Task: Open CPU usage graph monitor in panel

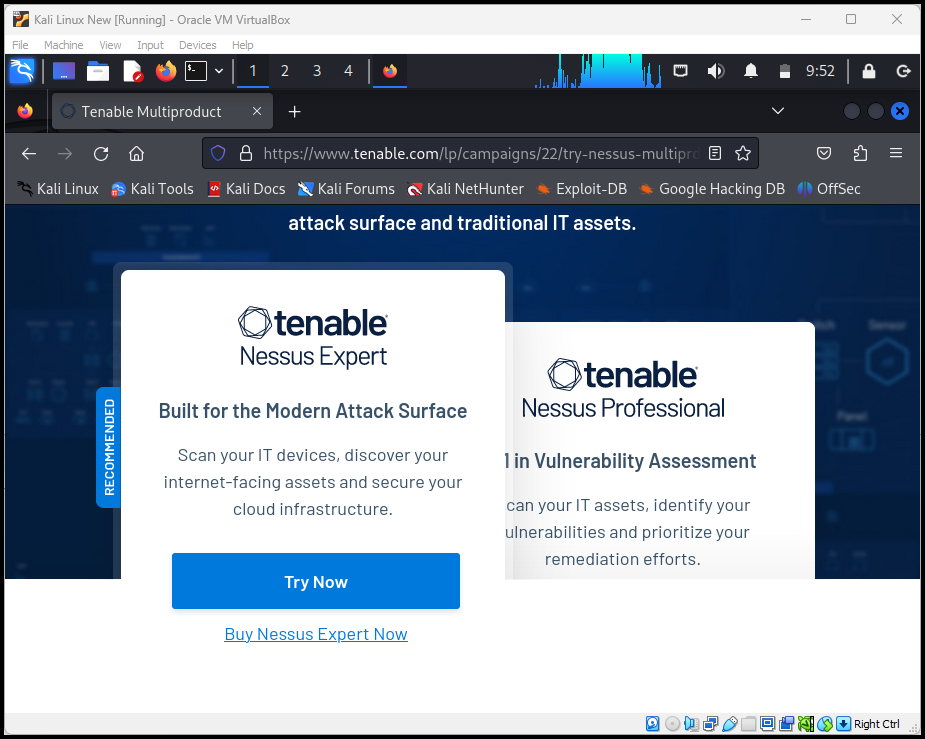Action: point(598,71)
